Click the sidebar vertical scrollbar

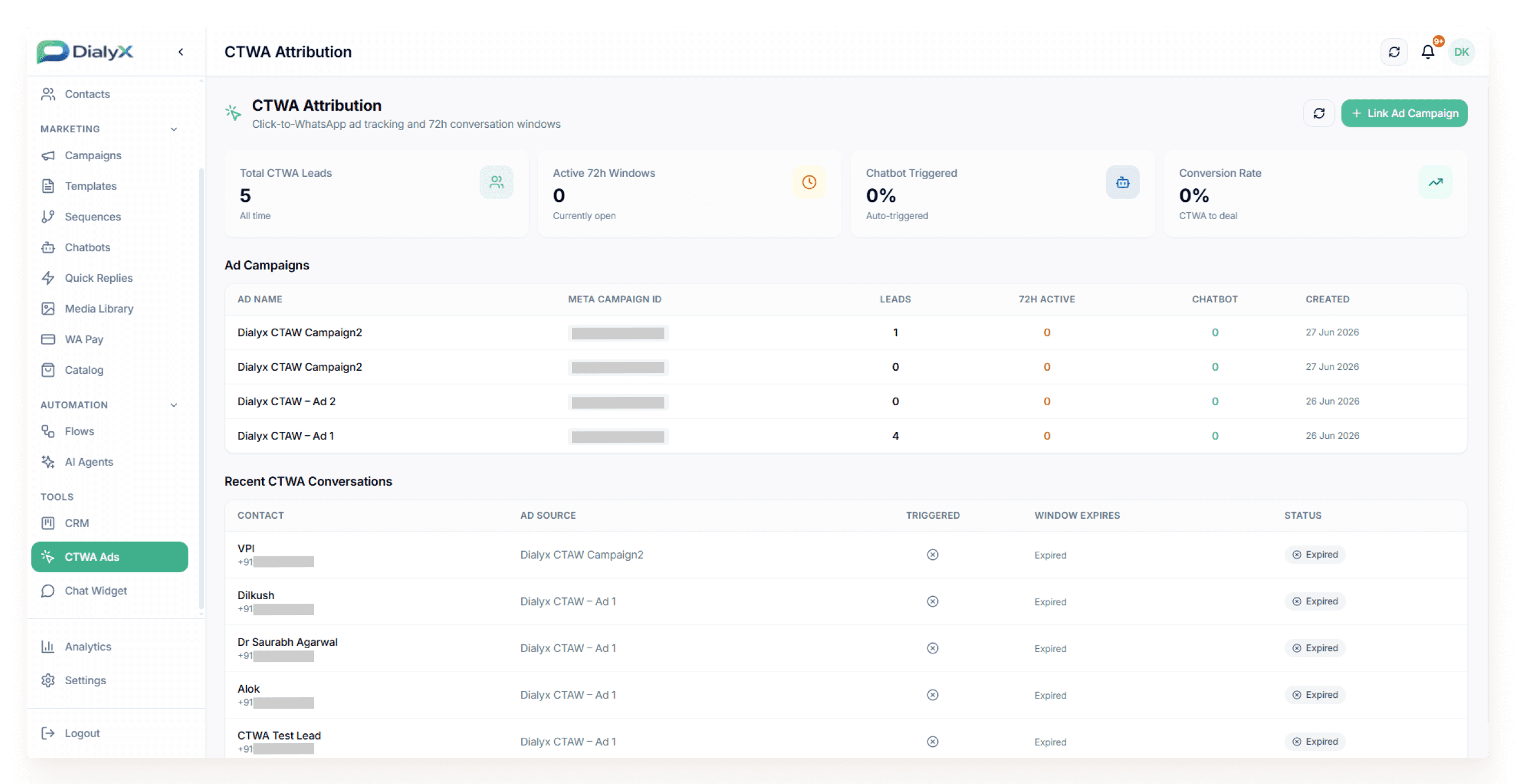coord(201,388)
